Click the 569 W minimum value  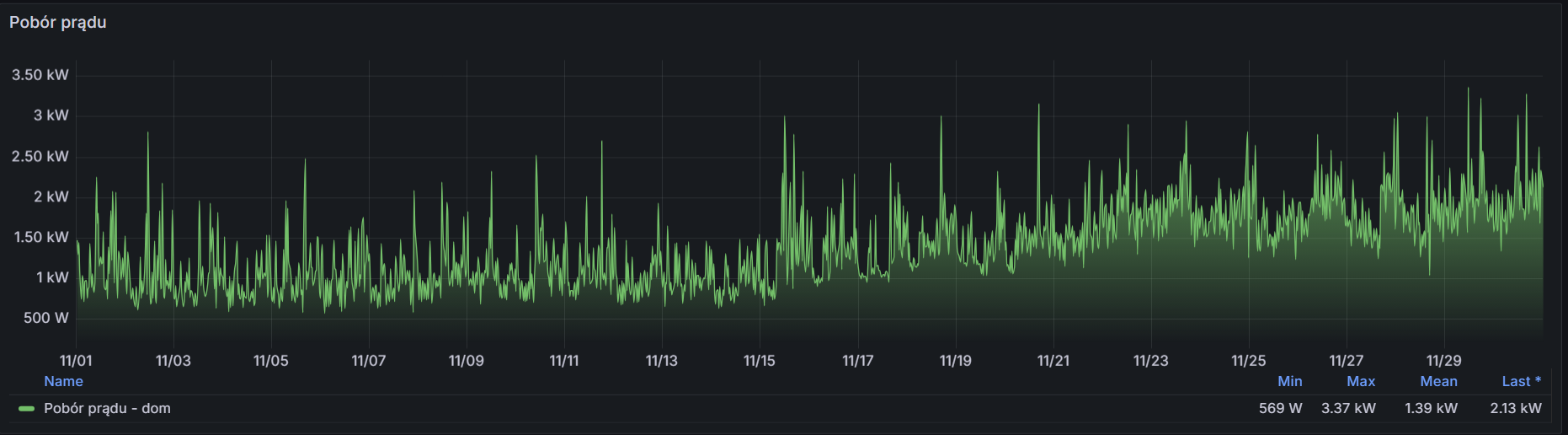[x=1280, y=409]
